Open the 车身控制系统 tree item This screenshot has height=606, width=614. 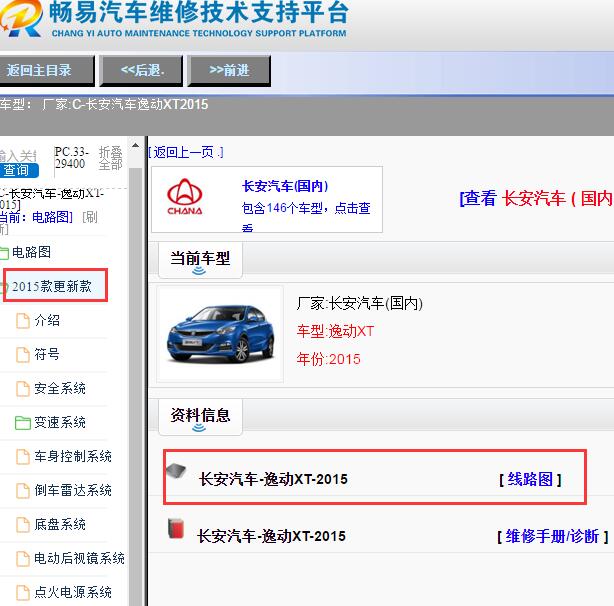click(73, 456)
